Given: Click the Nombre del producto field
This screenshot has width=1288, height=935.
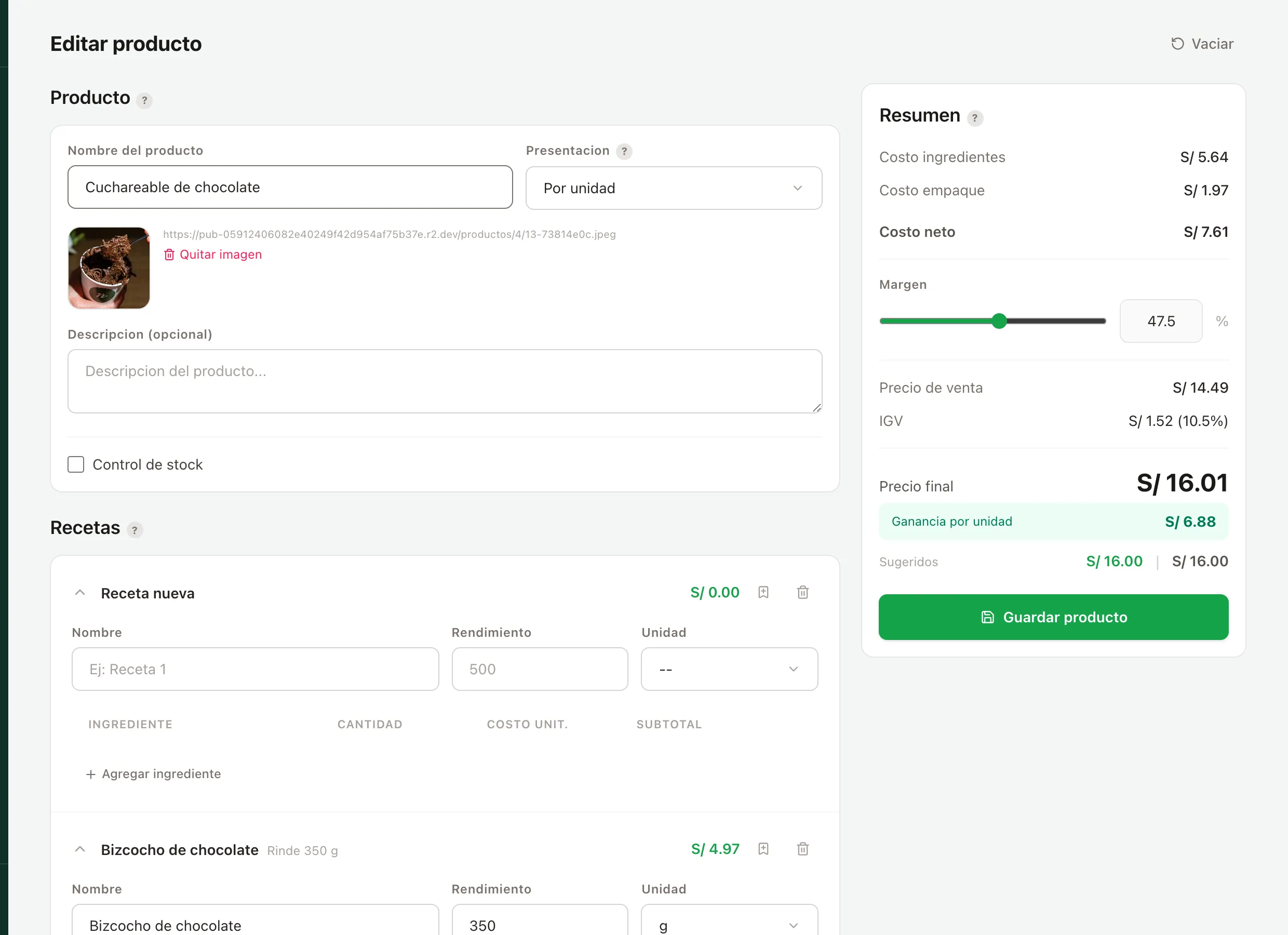Looking at the screenshot, I should [290, 187].
